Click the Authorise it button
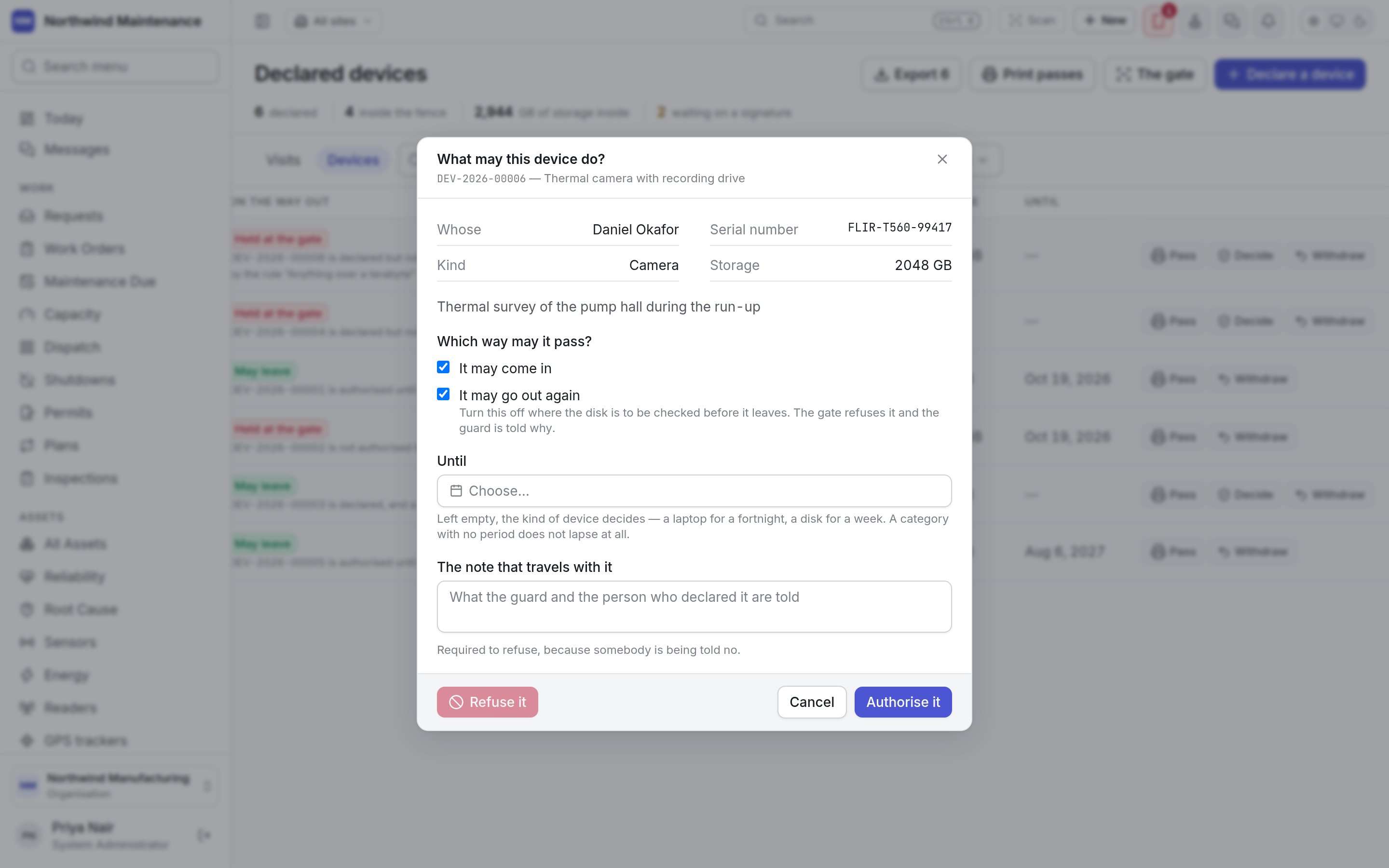 (903, 702)
